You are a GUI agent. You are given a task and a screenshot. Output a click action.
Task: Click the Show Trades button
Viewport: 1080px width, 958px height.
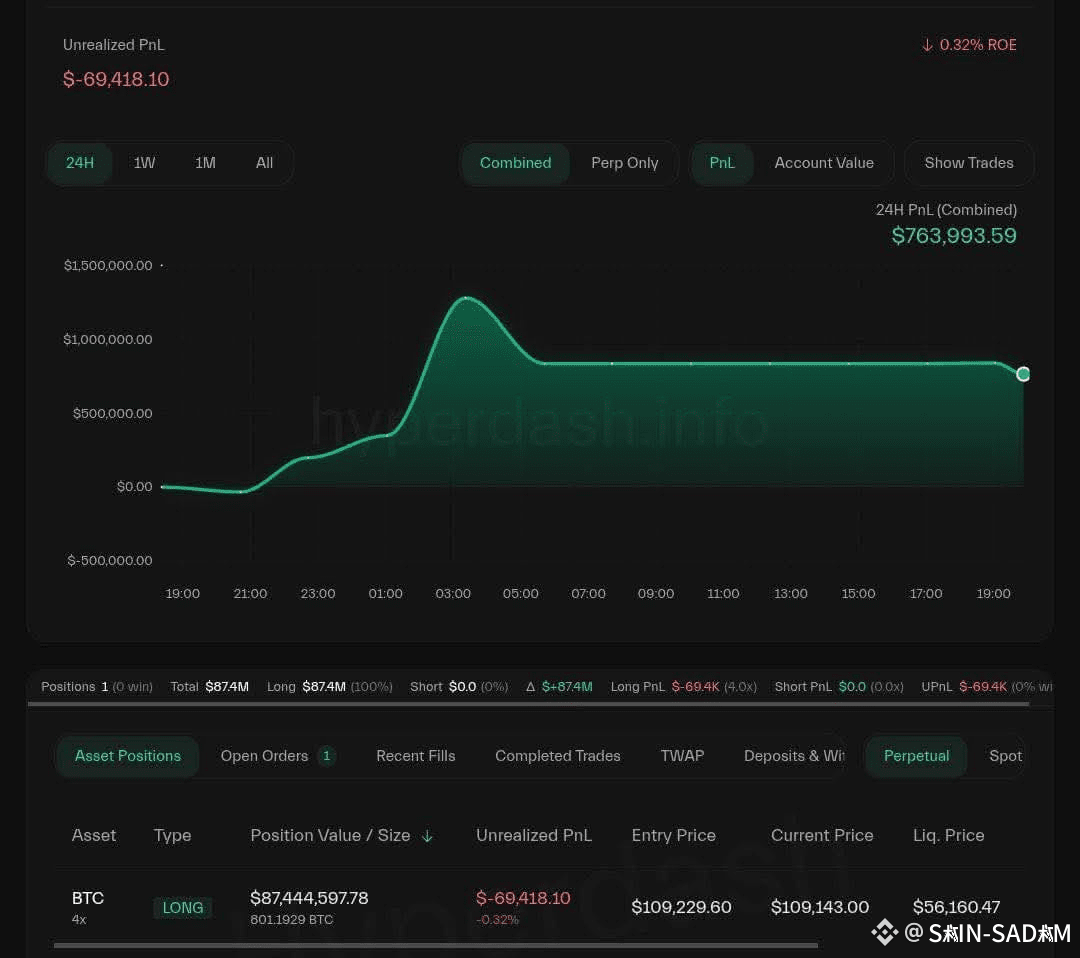tap(968, 163)
